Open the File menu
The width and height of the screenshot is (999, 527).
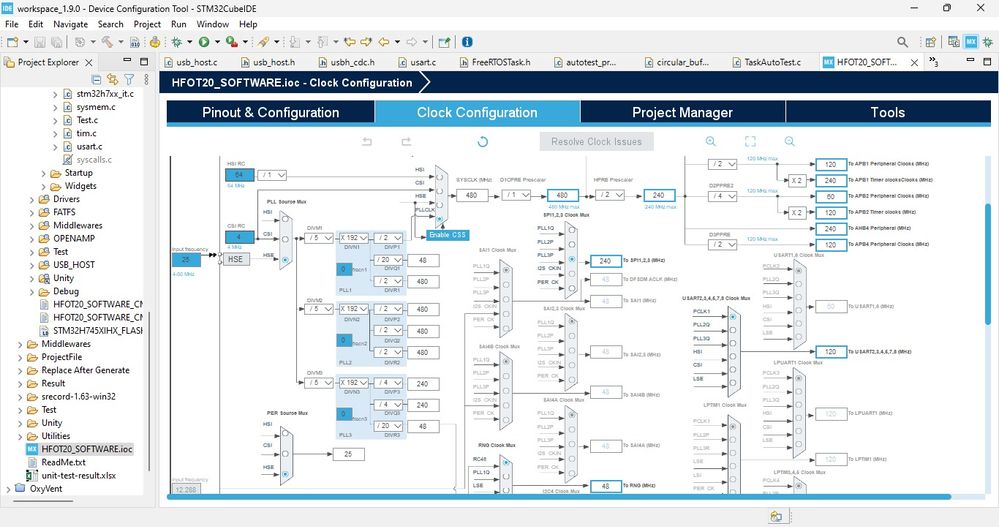coord(11,24)
